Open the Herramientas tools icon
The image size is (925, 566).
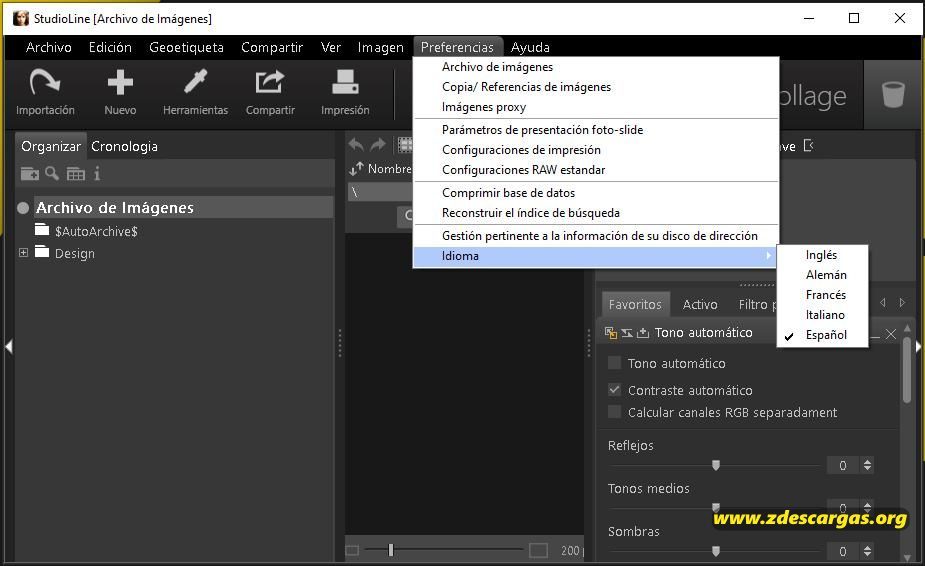[x=195, y=82]
